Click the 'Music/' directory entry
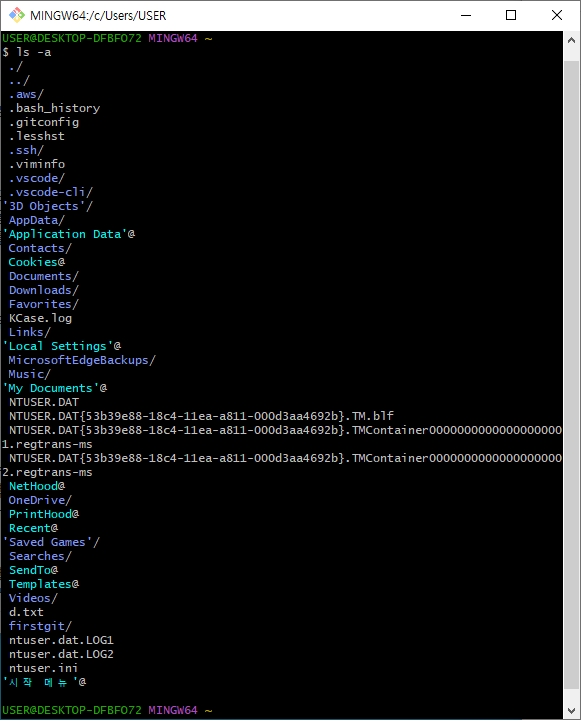This screenshot has height=720, width=581. [29, 374]
